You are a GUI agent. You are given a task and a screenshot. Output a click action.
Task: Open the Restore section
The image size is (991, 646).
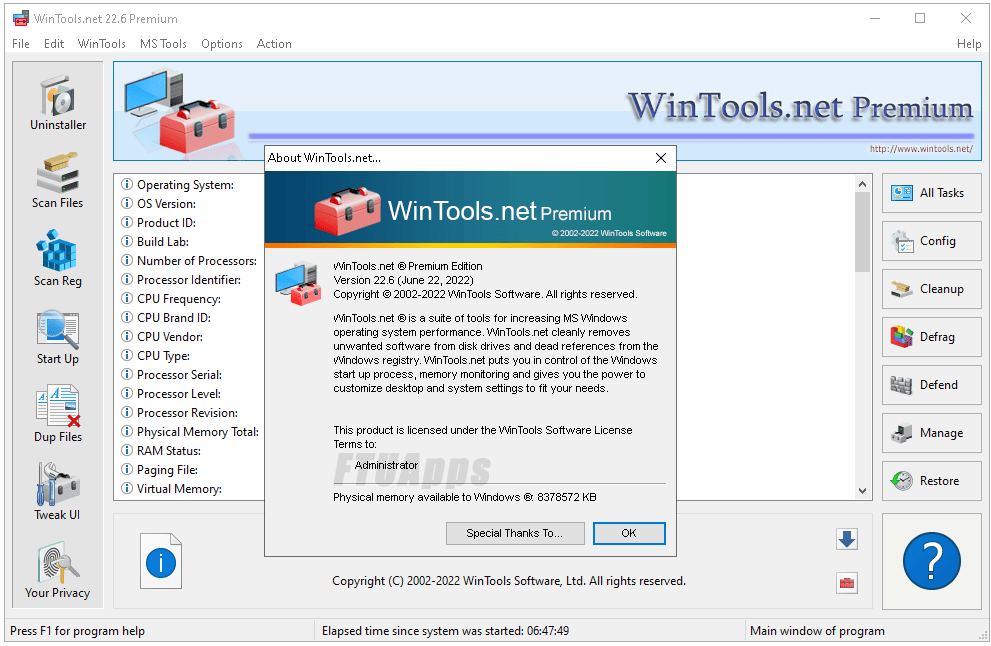pos(932,481)
